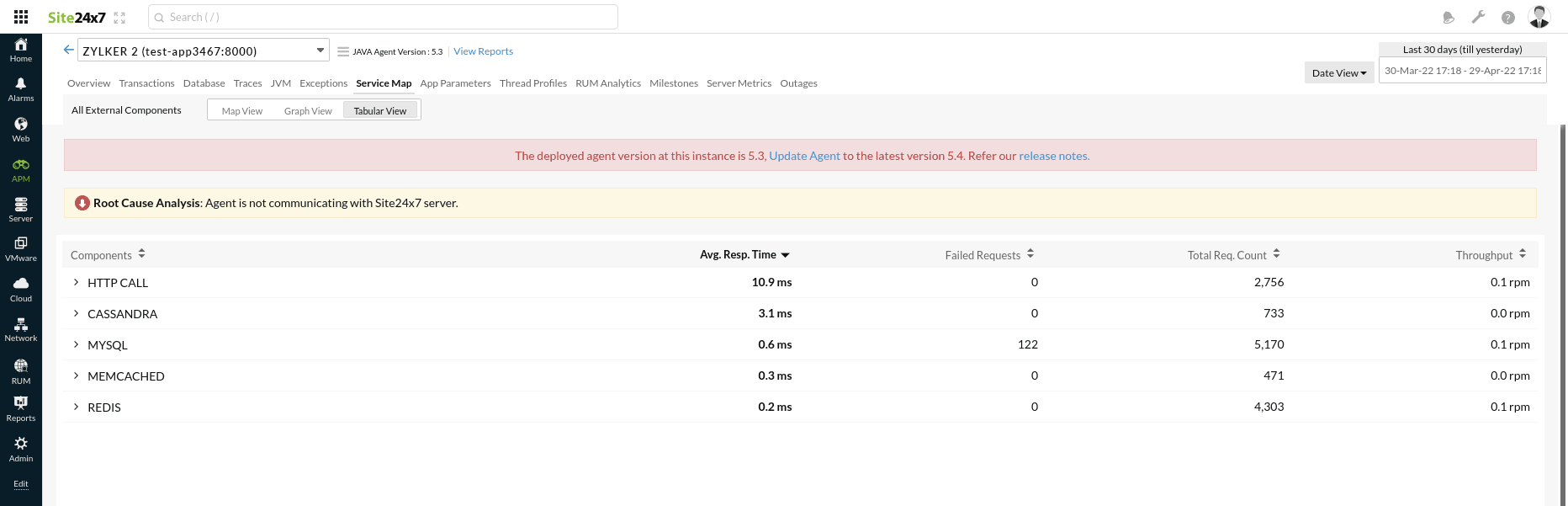Screen dimensions: 1568x506
Task: Expand the MYSQL component row
Action: tap(76, 345)
